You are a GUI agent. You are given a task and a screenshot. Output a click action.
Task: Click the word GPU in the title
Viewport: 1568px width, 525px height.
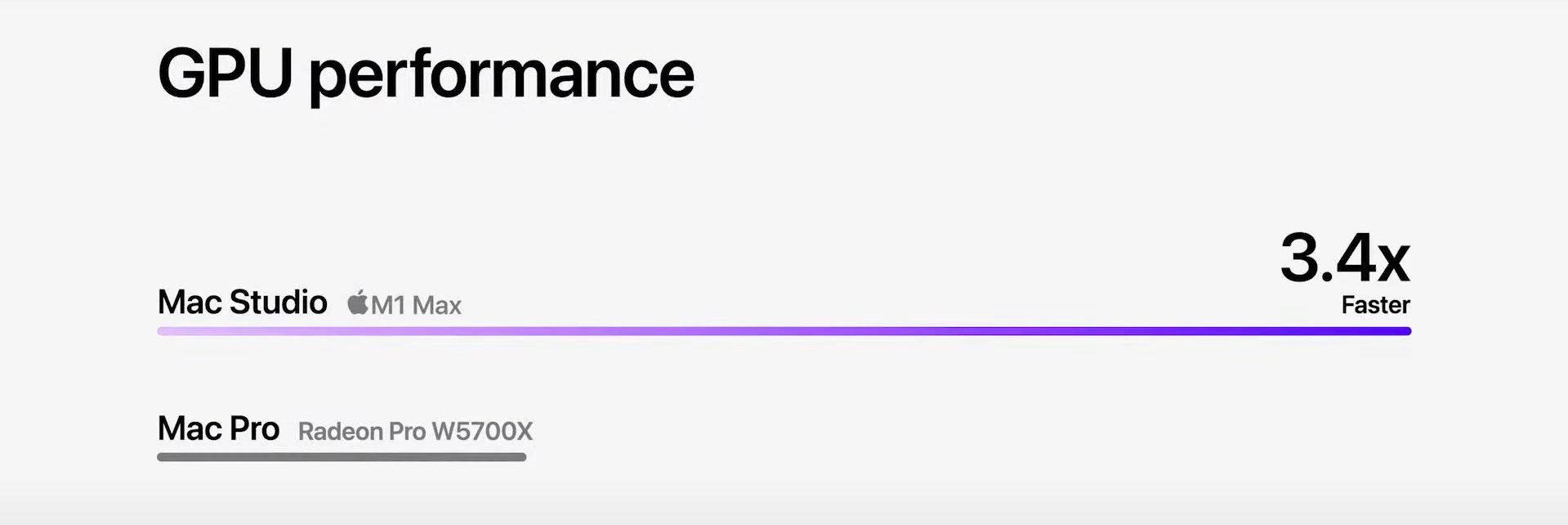(x=225, y=72)
